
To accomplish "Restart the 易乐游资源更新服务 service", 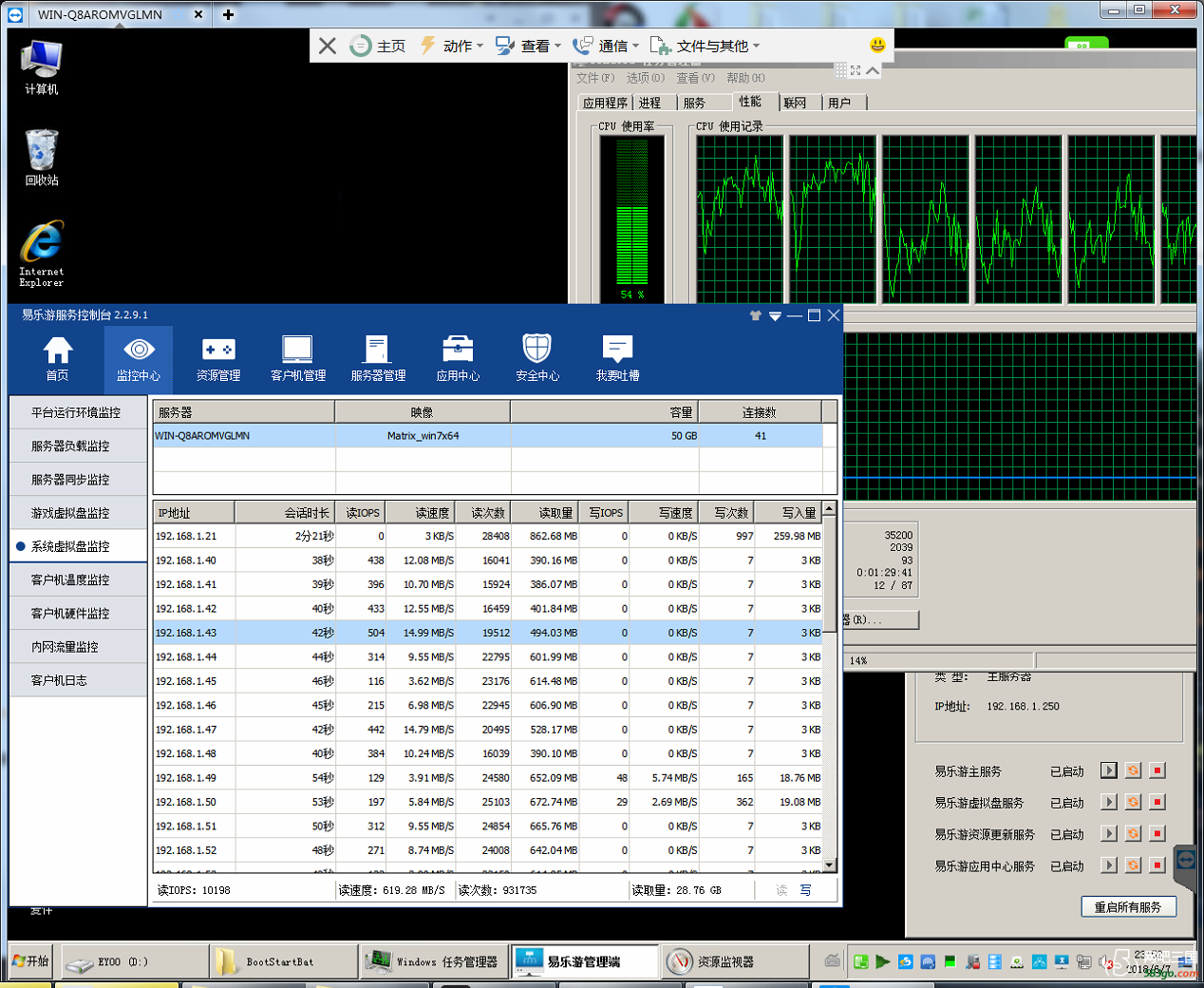I will [x=1133, y=833].
